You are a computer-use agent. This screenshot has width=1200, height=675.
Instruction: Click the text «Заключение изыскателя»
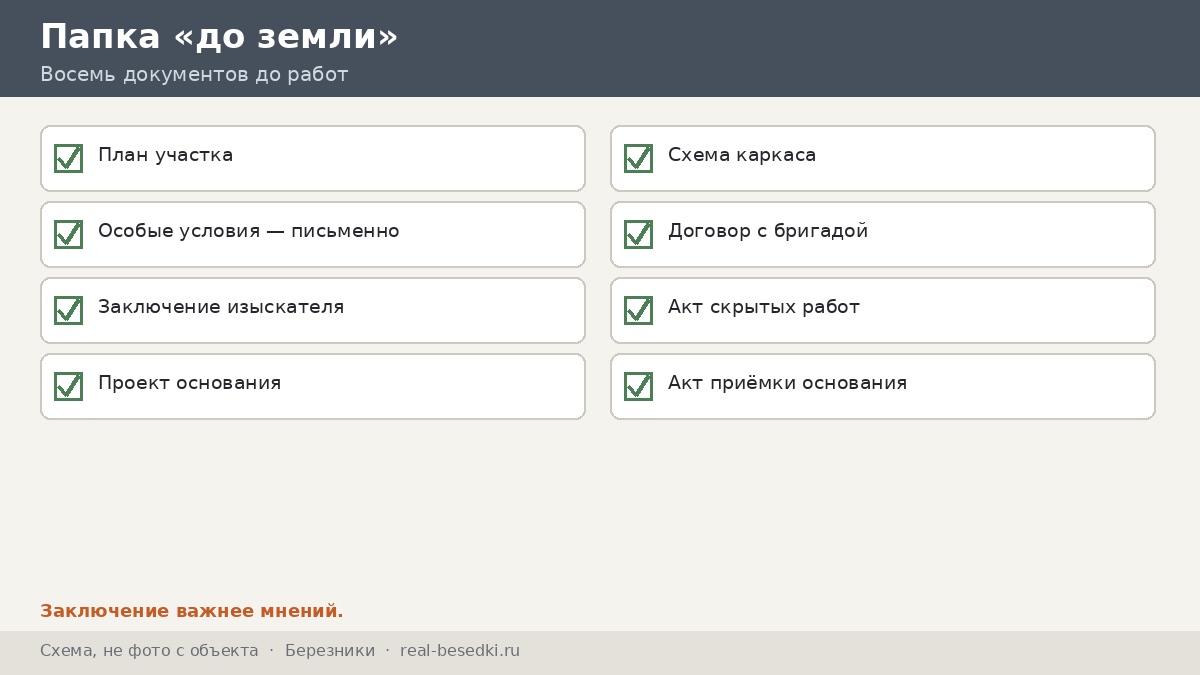coord(221,307)
